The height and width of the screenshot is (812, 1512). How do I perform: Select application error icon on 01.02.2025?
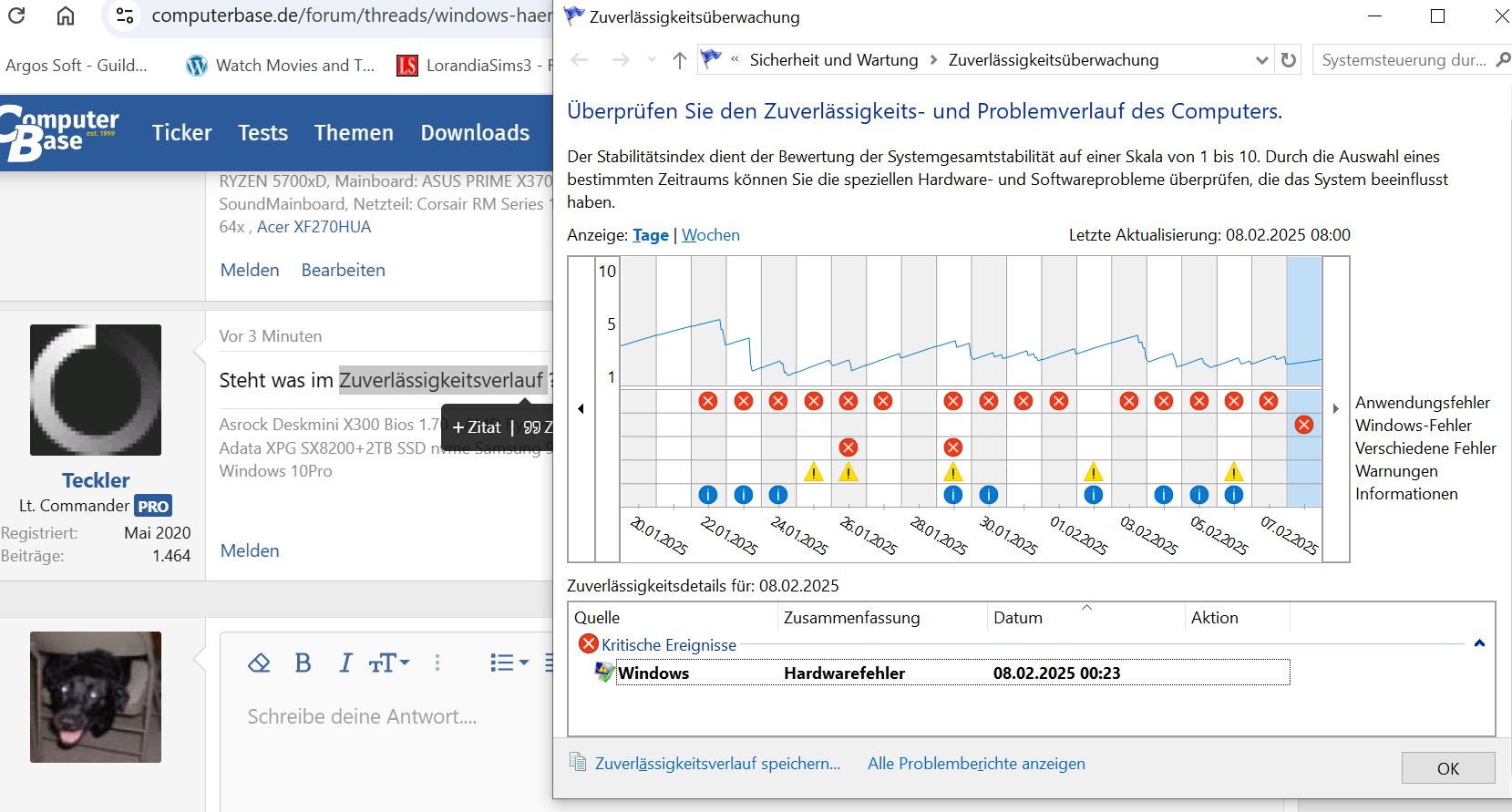tap(1059, 401)
